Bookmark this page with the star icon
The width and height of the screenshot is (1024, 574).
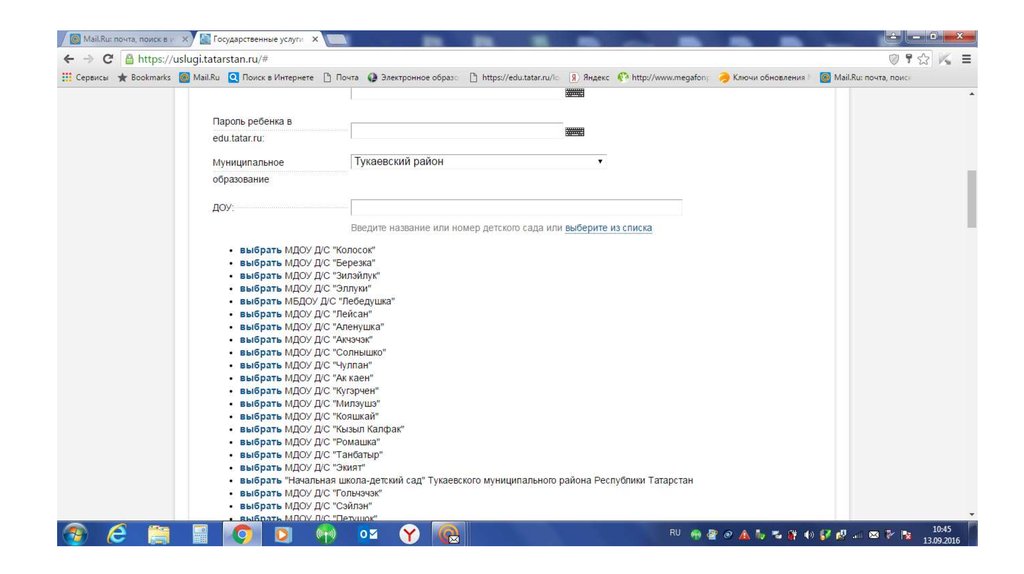[923, 59]
